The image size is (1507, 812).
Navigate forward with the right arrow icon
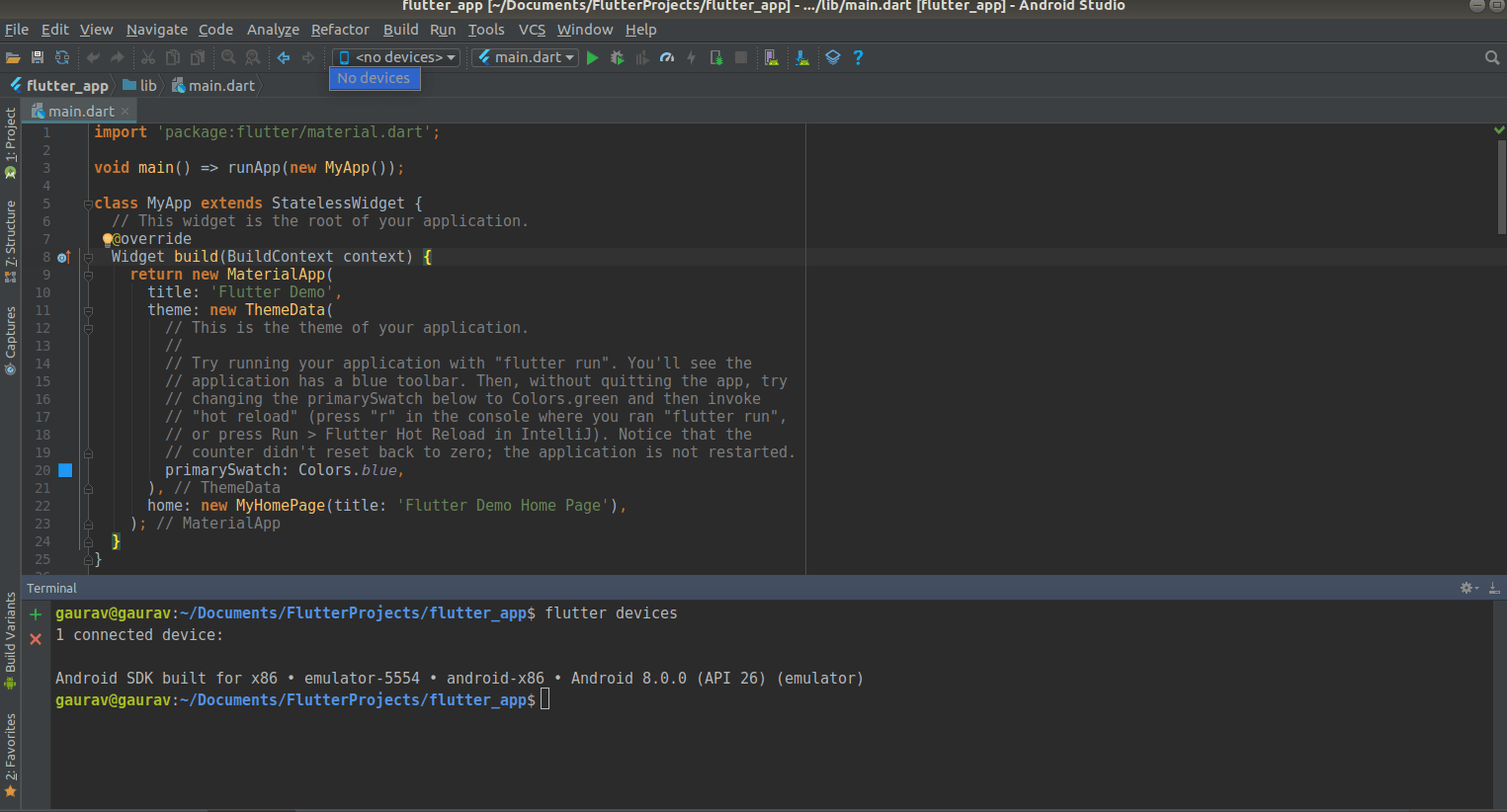pyautogui.click(x=308, y=57)
